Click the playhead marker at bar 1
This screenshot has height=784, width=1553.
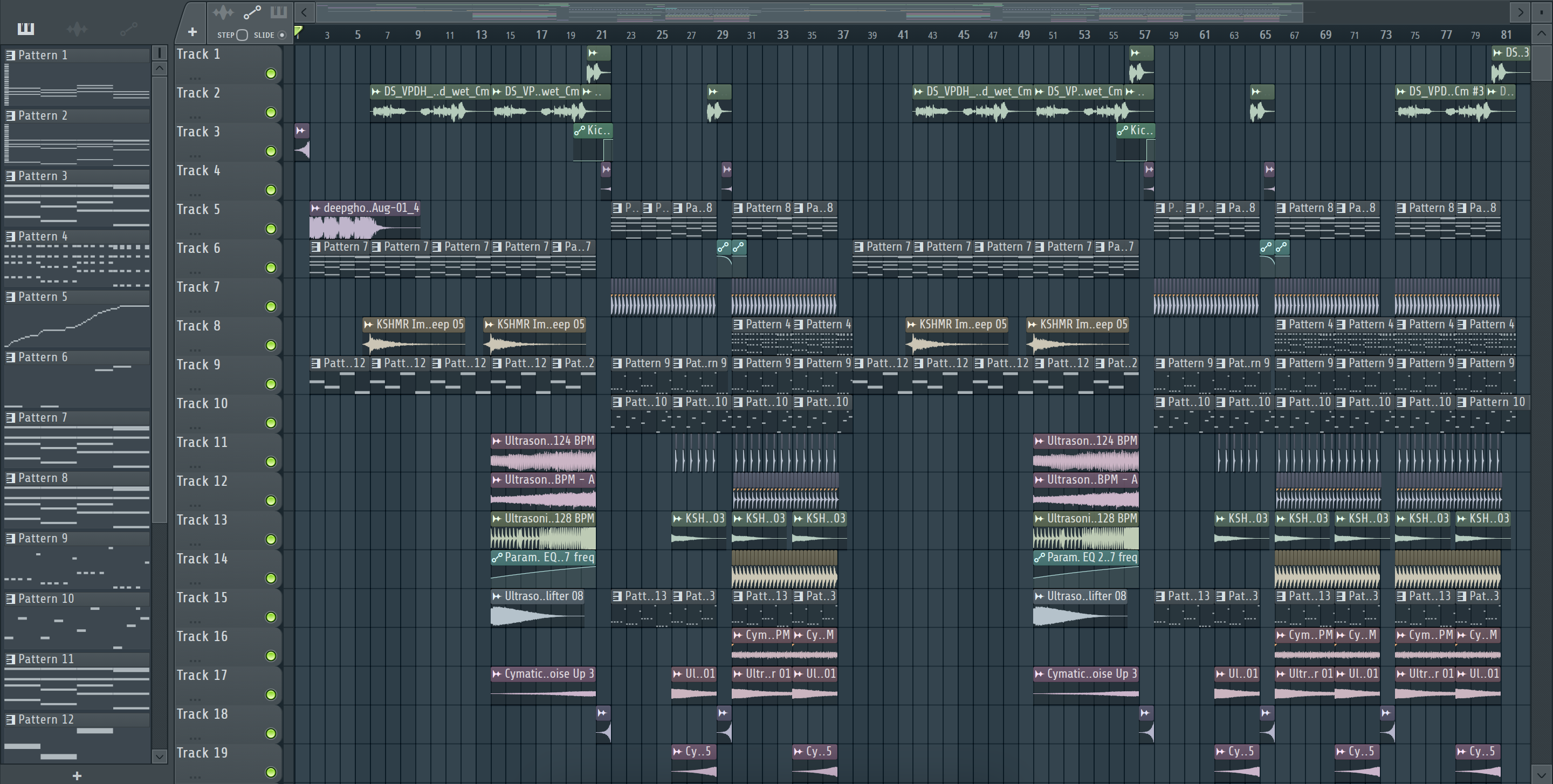[x=298, y=31]
